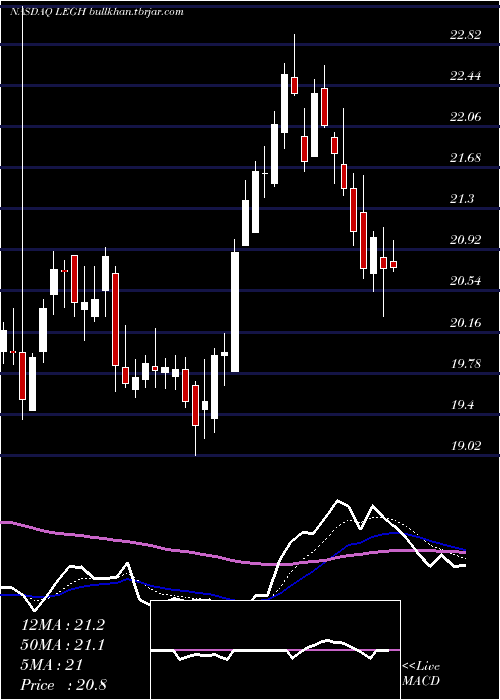Select the 22.44 price axis label
The image size is (500, 700).
click(x=466, y=76)
